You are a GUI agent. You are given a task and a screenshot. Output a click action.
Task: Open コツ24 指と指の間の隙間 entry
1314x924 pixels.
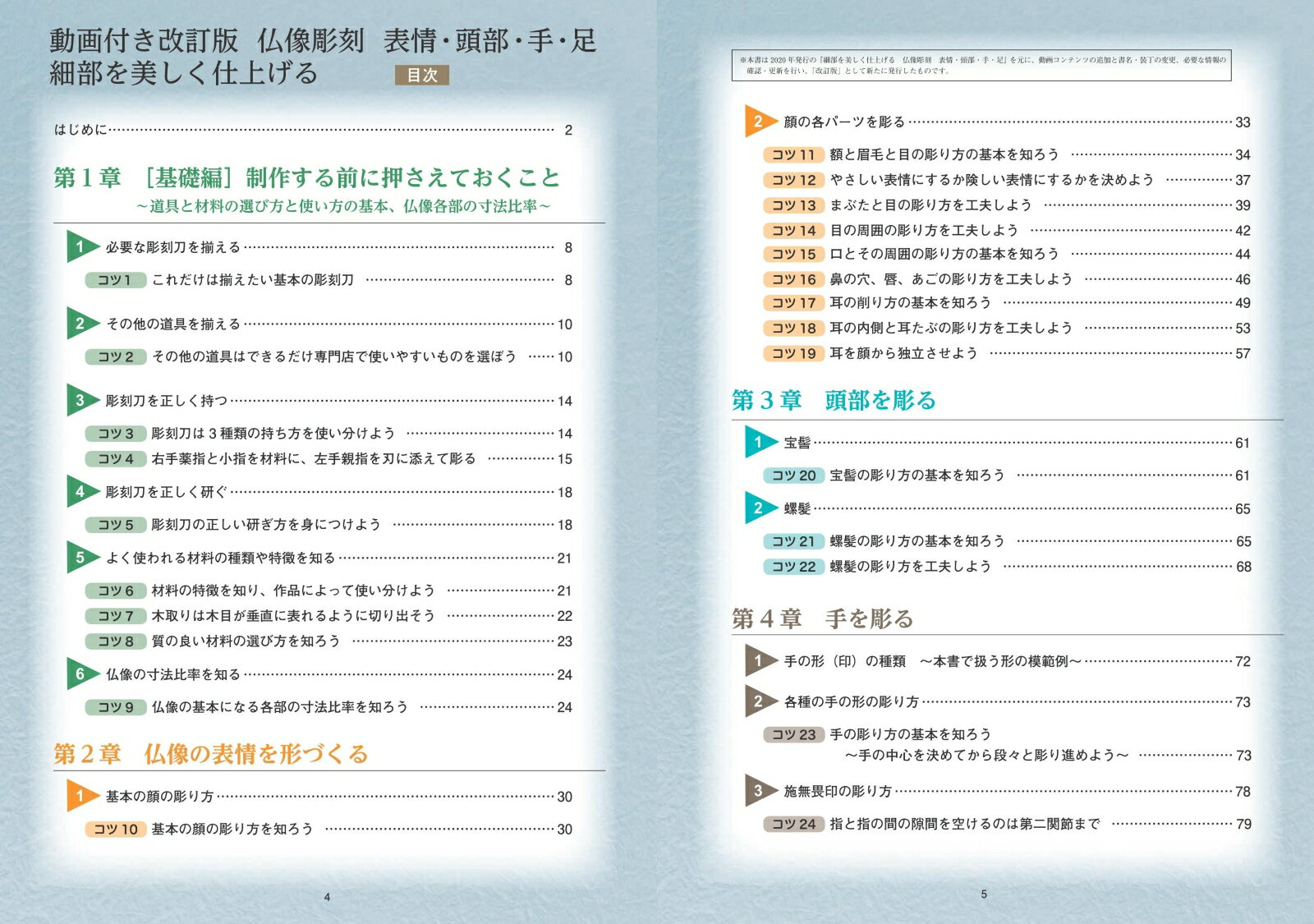coord(1007,824)
